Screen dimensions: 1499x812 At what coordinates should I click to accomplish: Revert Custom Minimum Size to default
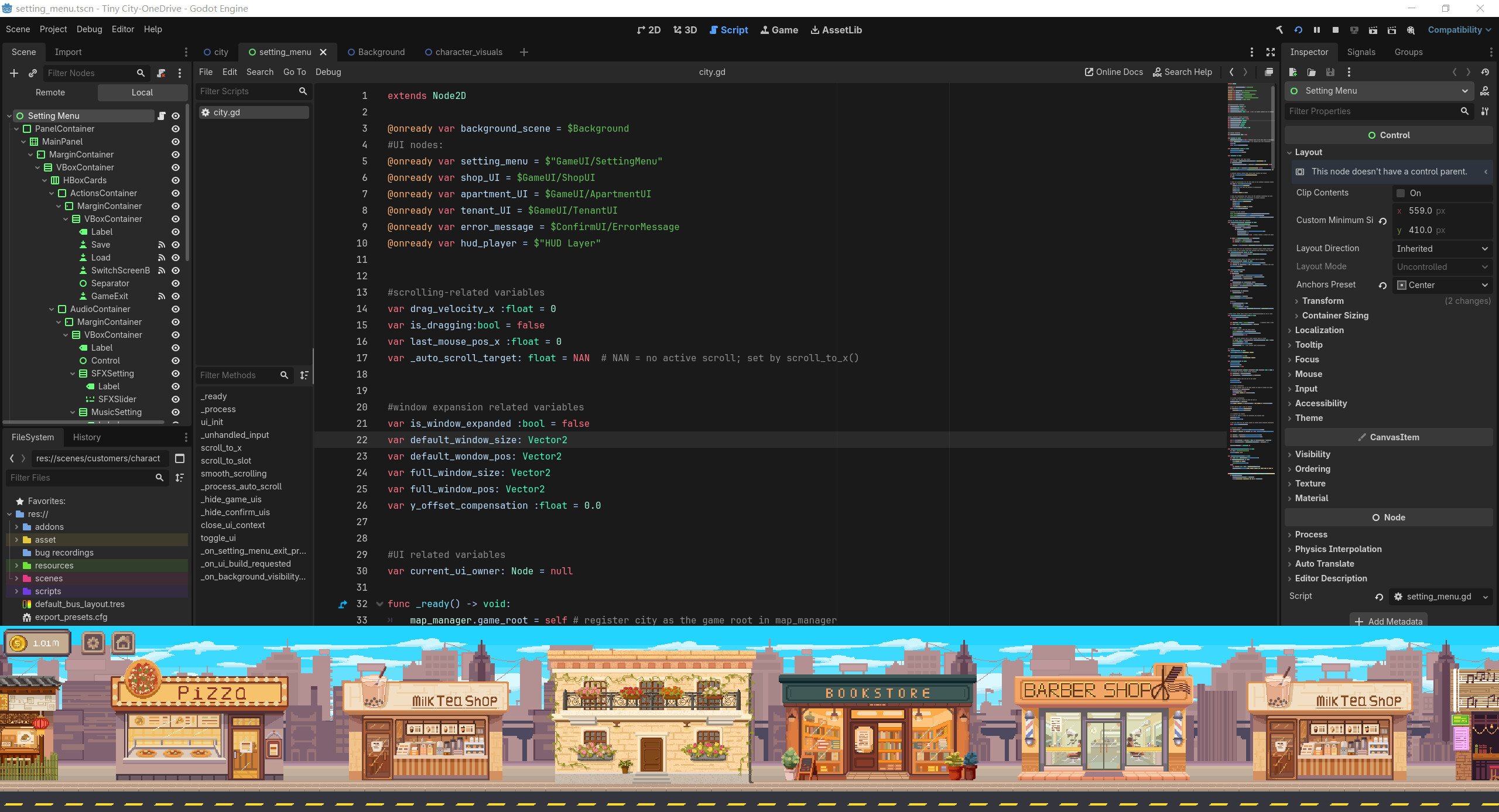pyautogui.click(x=1382, y=221)
